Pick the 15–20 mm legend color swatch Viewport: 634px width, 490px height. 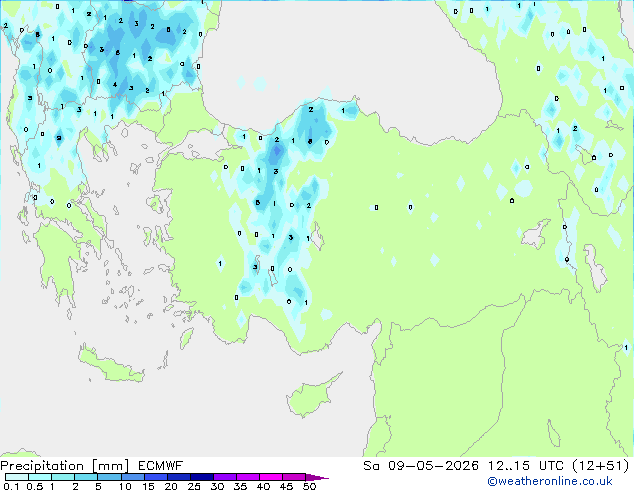155,477
